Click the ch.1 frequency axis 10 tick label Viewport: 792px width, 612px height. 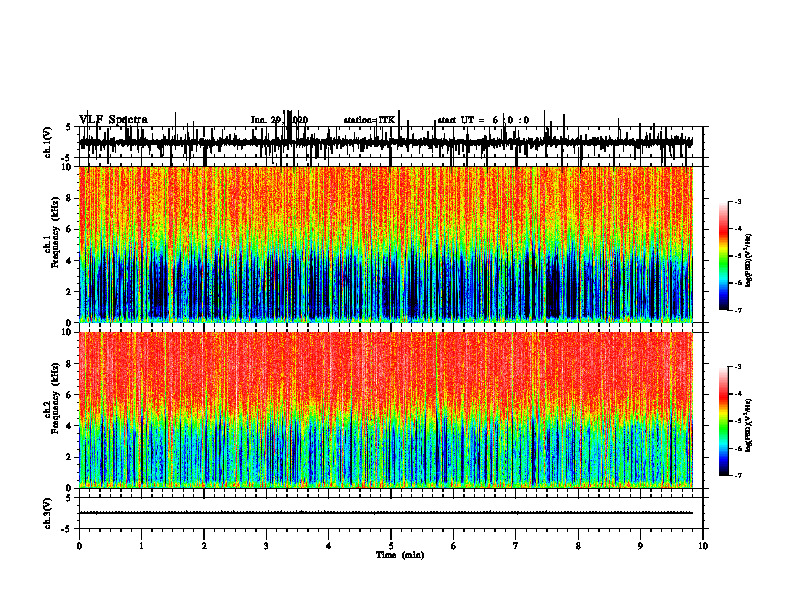[68, 167]
